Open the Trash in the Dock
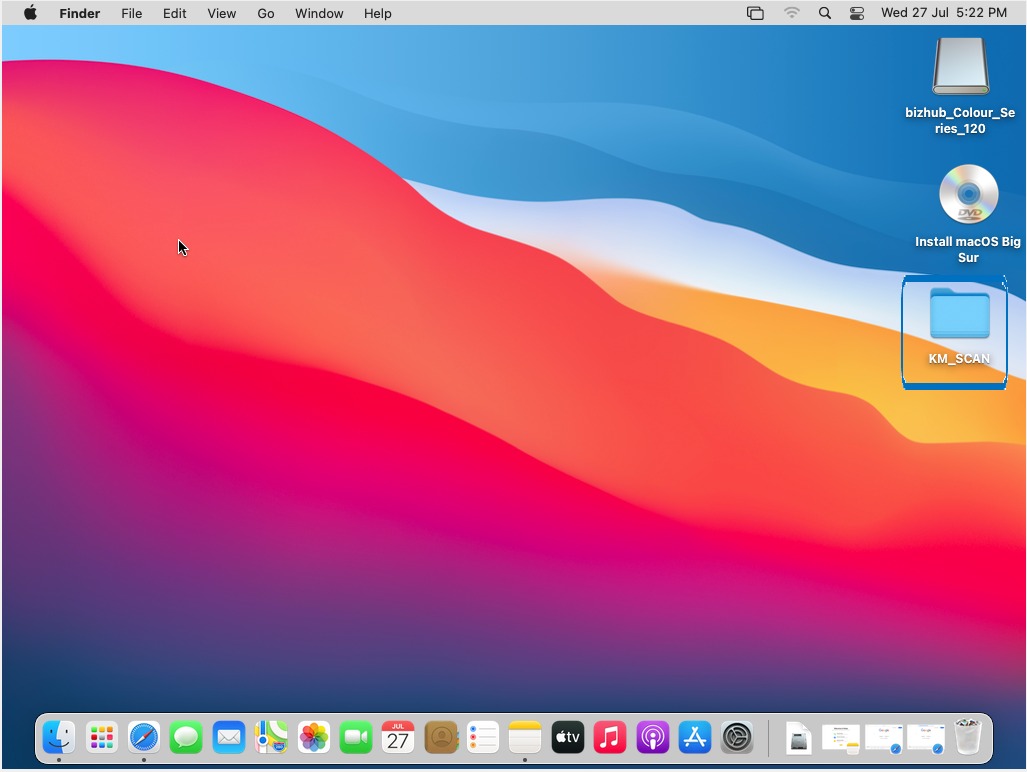Image resolution: width=1027 pixels, height=772 pixels. click(968, 738)
